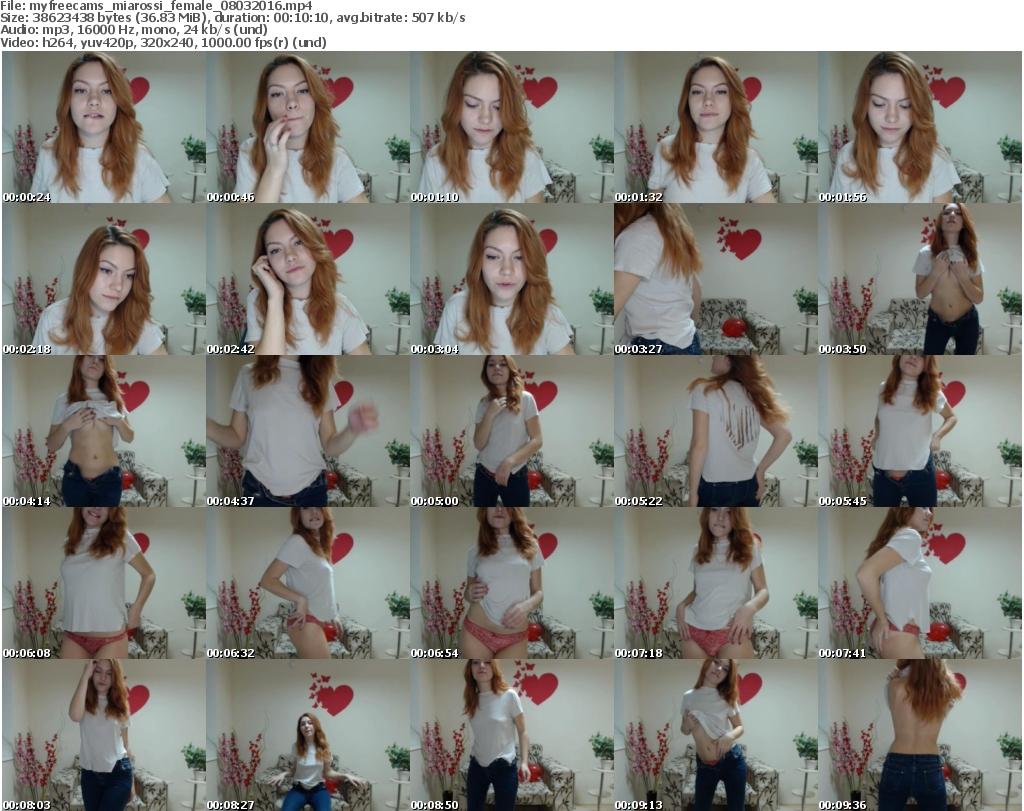Viewport: 1024px width, 811px height.
Task: Click the size text '38623438 bytes (36.83 MiB)'
Action: pyautogui.click(x=118, y=18)
